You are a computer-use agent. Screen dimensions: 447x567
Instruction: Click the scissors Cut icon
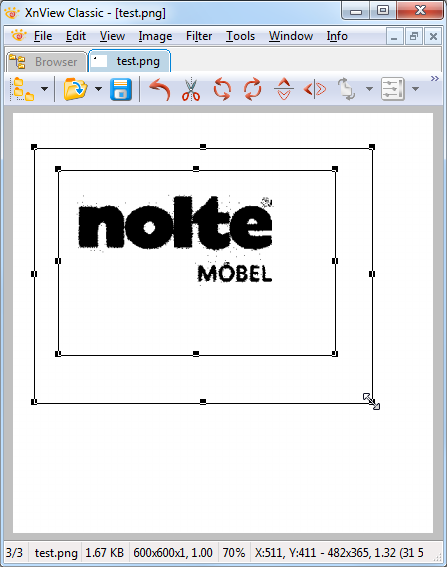[x=191, y=90]
